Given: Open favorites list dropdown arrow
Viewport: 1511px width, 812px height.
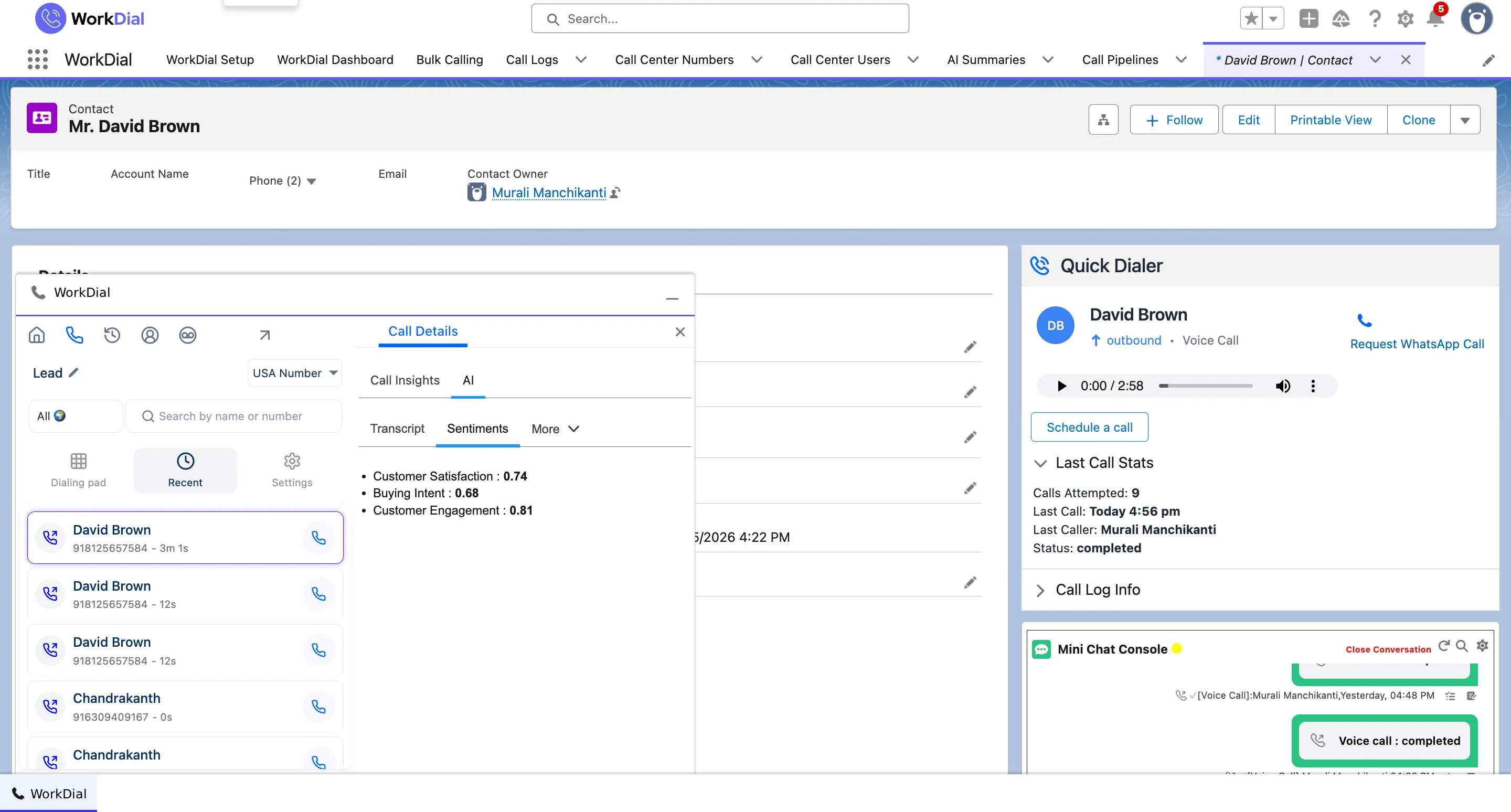Looking at the screenshot, I should [1273, 19].
